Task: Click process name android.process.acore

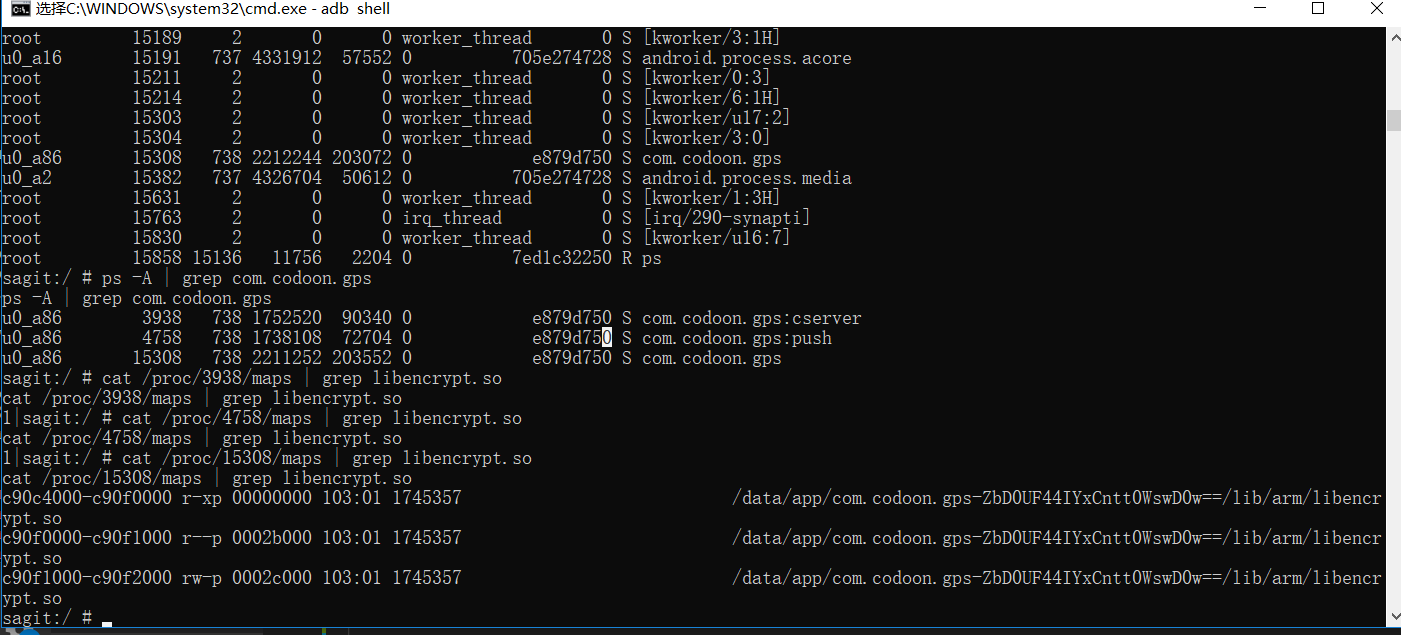Action: pyautogui.click(x=746, y=58)
